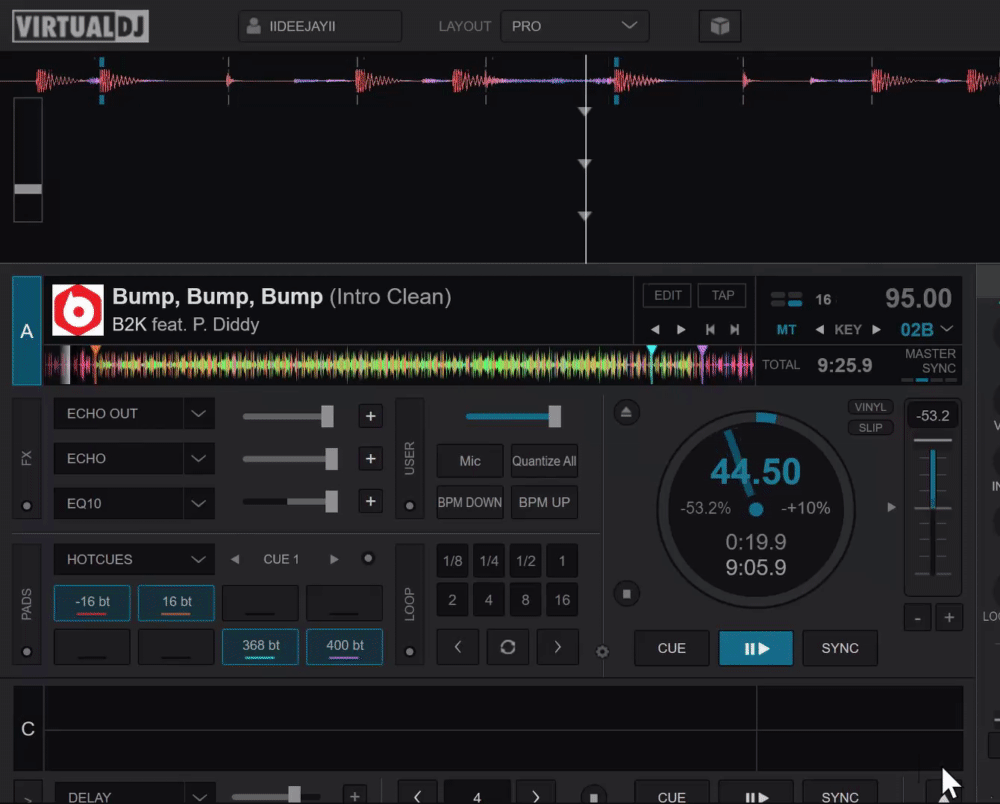Image resolution: width=1000 pixels, height=804 pixels.
Task: Open the EQ10 effect dropdown
Action: pos(198,504)
